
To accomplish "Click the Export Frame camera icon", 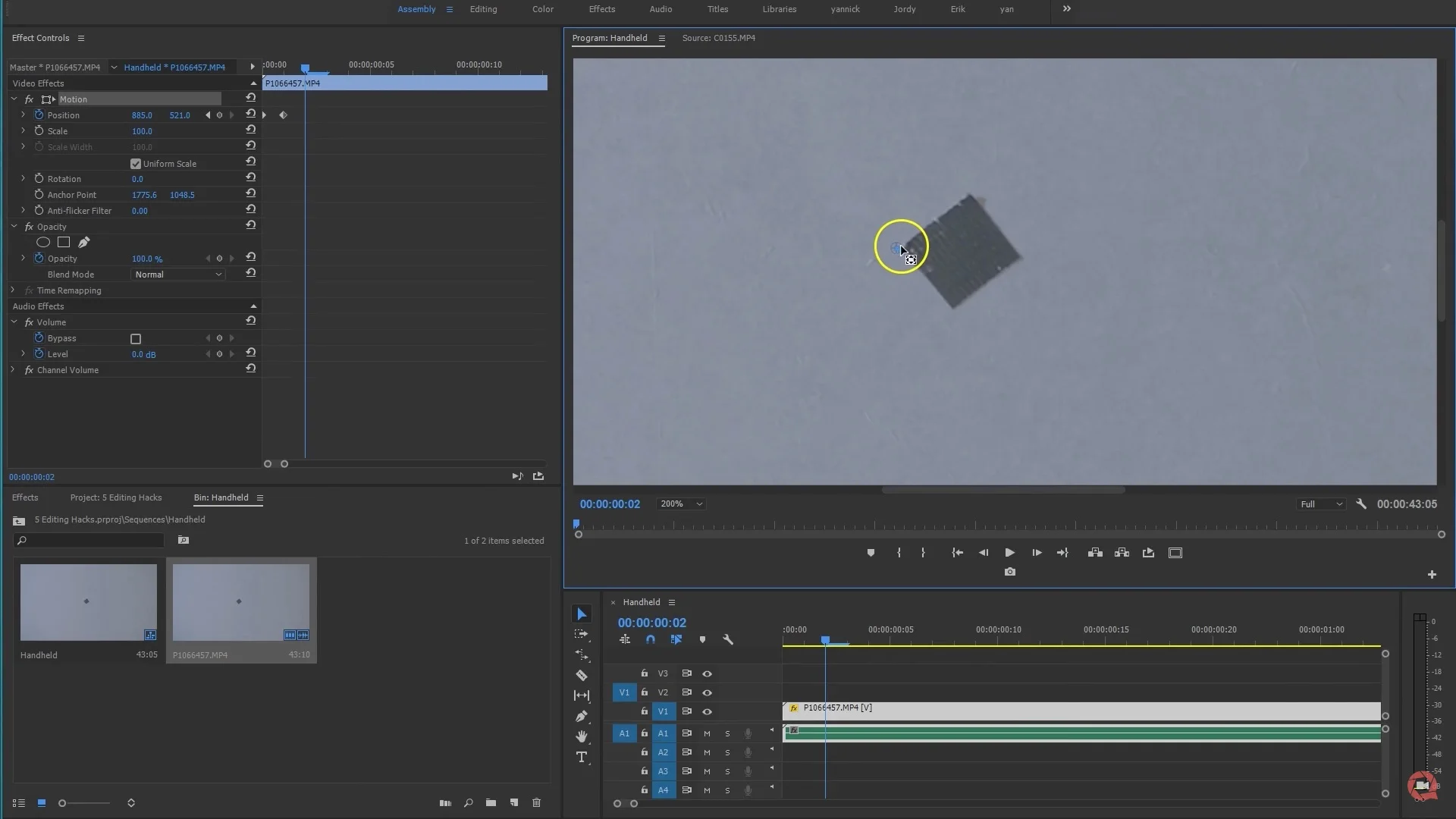I will pos(1009,572).
